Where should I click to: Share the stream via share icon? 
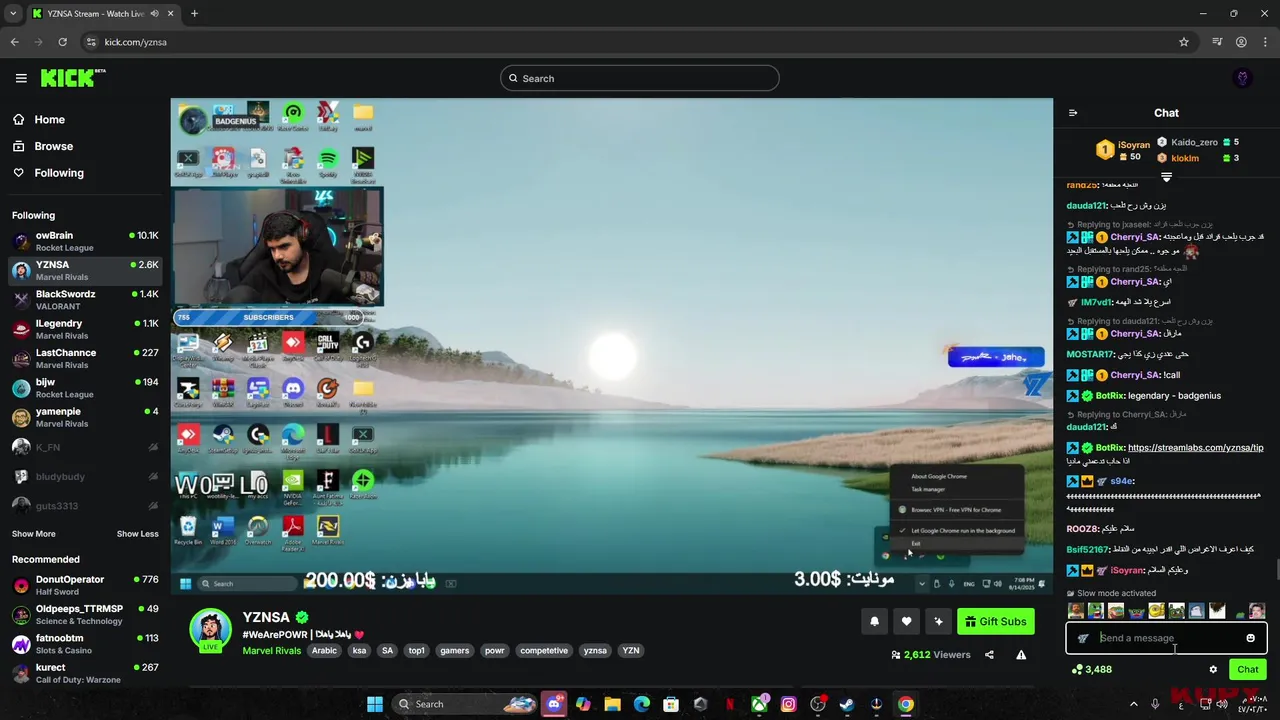tap(989, 655)
